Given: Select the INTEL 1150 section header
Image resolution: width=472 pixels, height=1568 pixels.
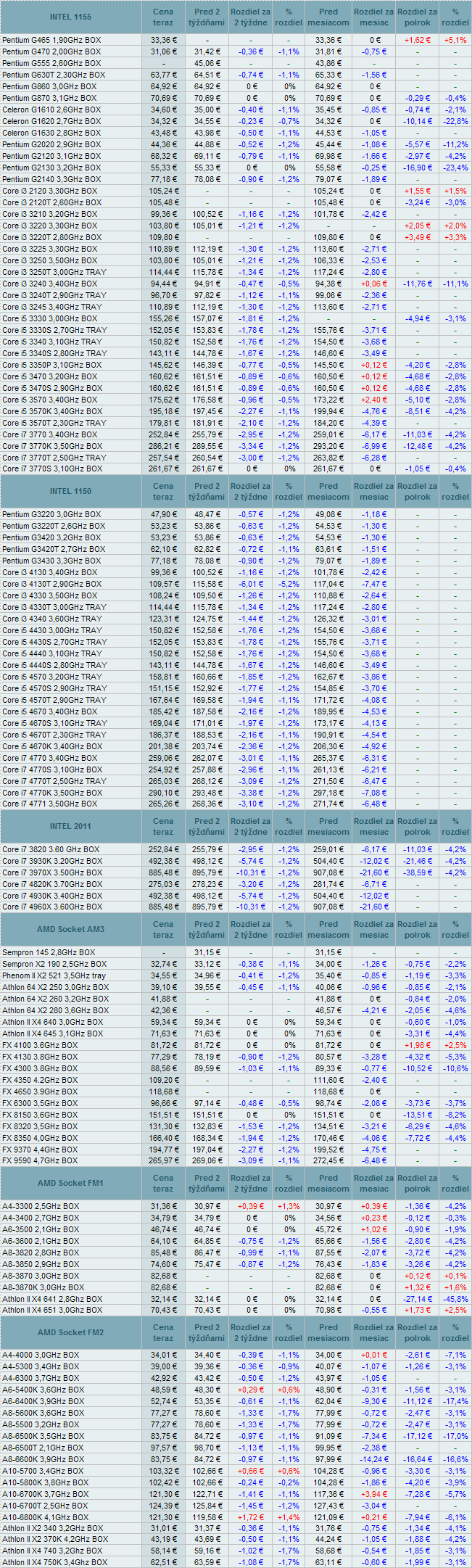Looking at the screenshot, I should tap(71, 491).
